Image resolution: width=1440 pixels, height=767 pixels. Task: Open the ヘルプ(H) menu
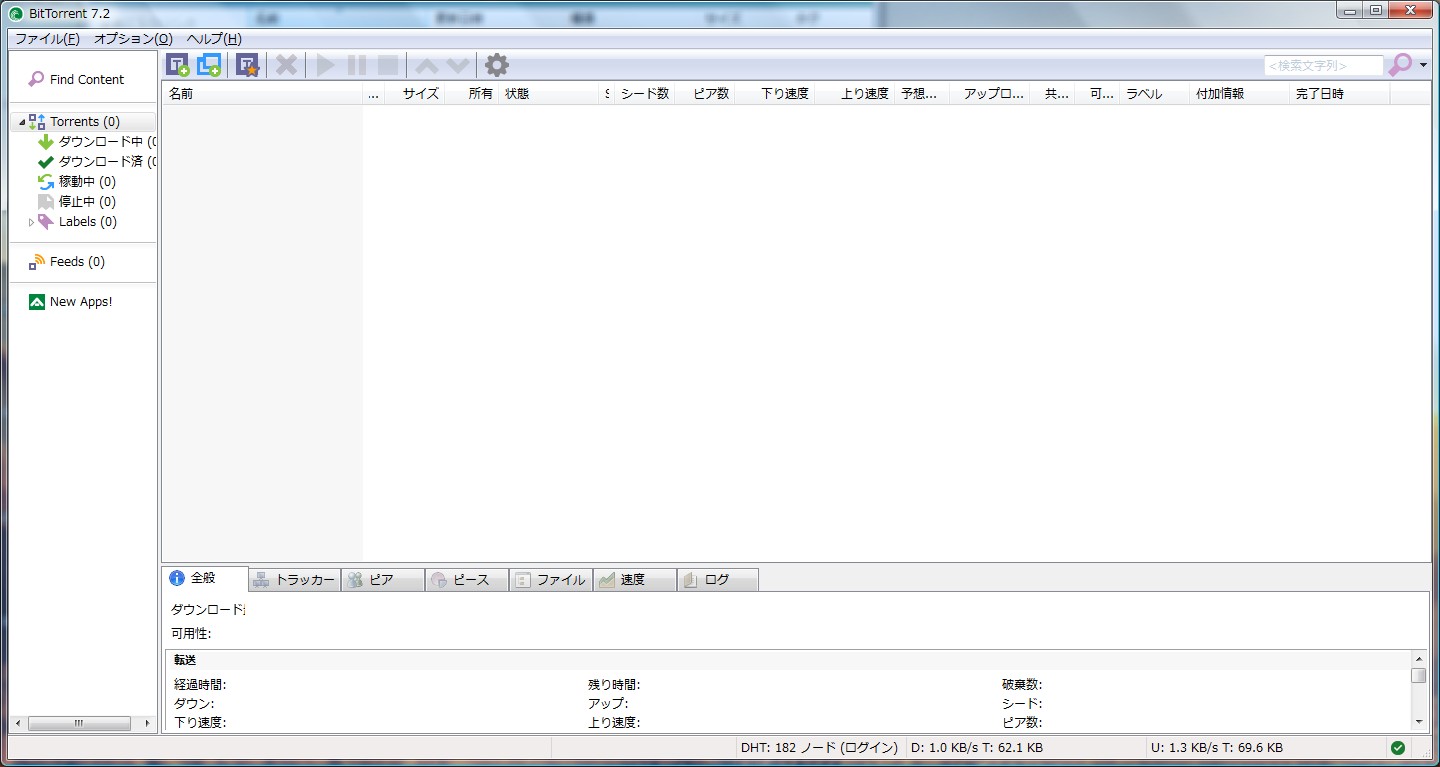[x=214, y=39]
